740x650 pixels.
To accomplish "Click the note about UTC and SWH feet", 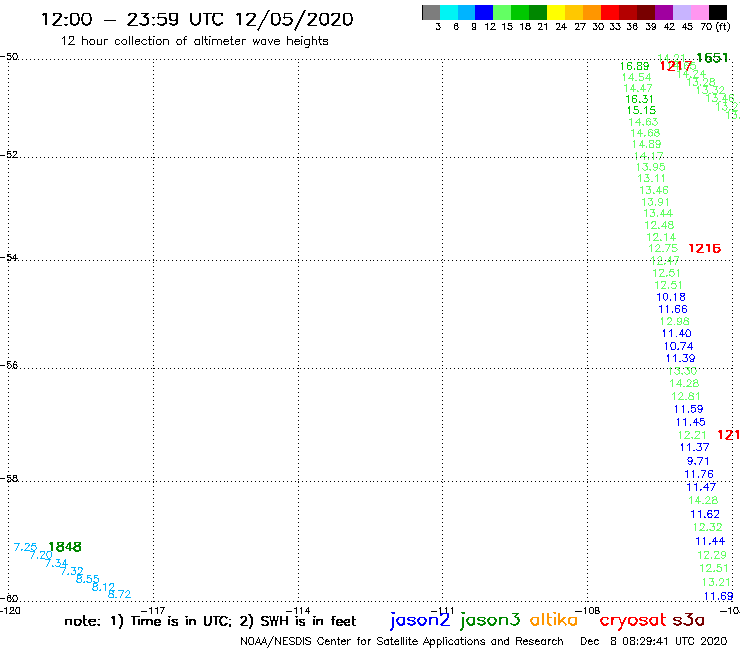I will (210, 621).
